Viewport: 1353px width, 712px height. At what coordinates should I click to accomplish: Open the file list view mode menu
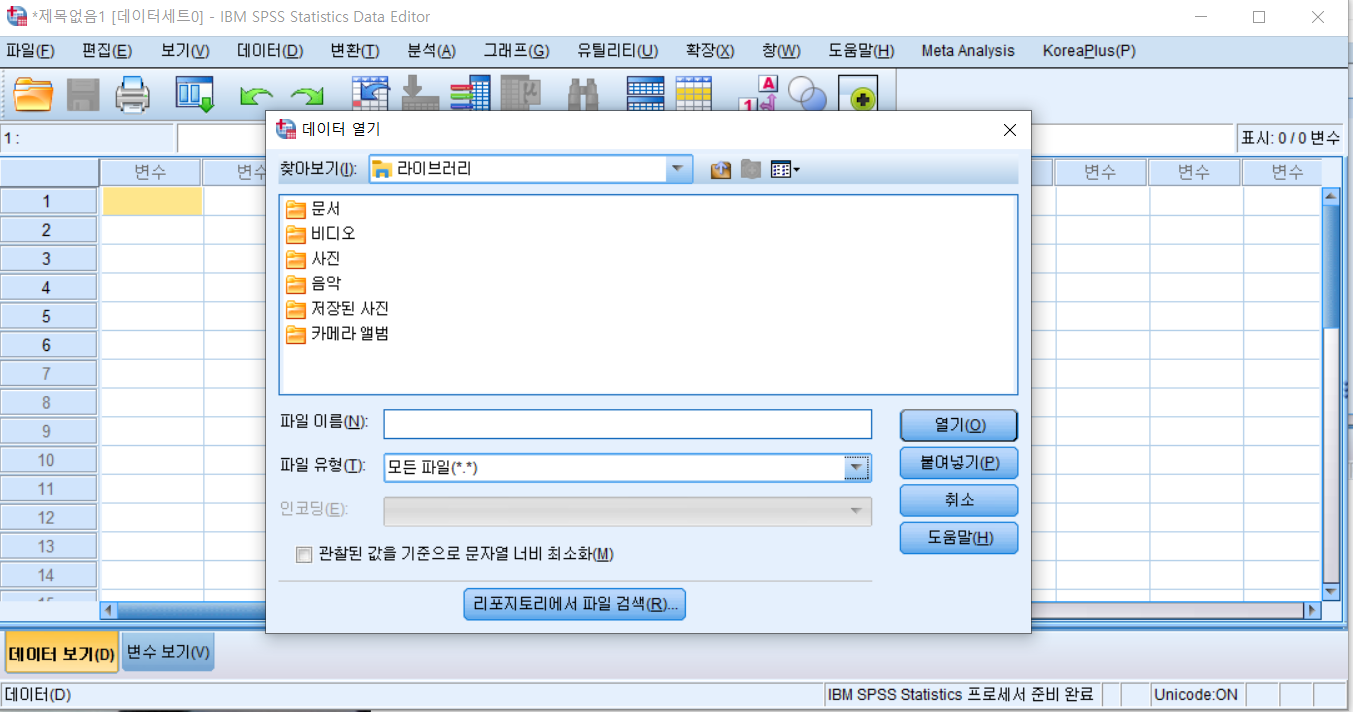[785, 170]
